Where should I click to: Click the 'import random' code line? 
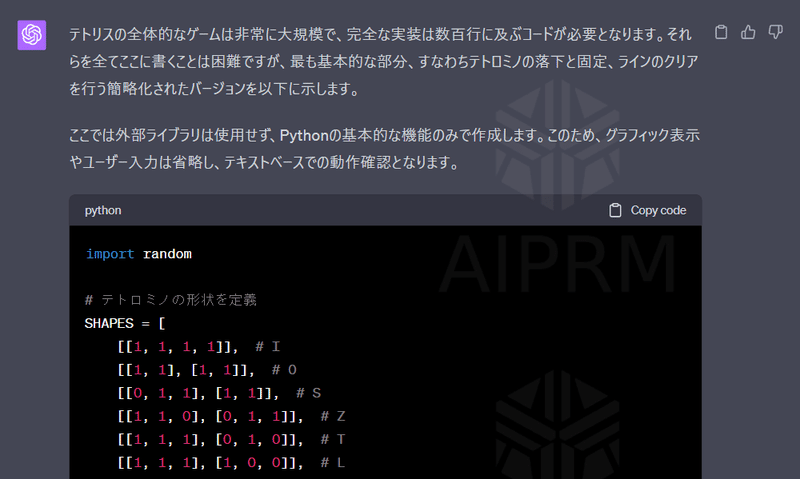(x=139, y=254)
